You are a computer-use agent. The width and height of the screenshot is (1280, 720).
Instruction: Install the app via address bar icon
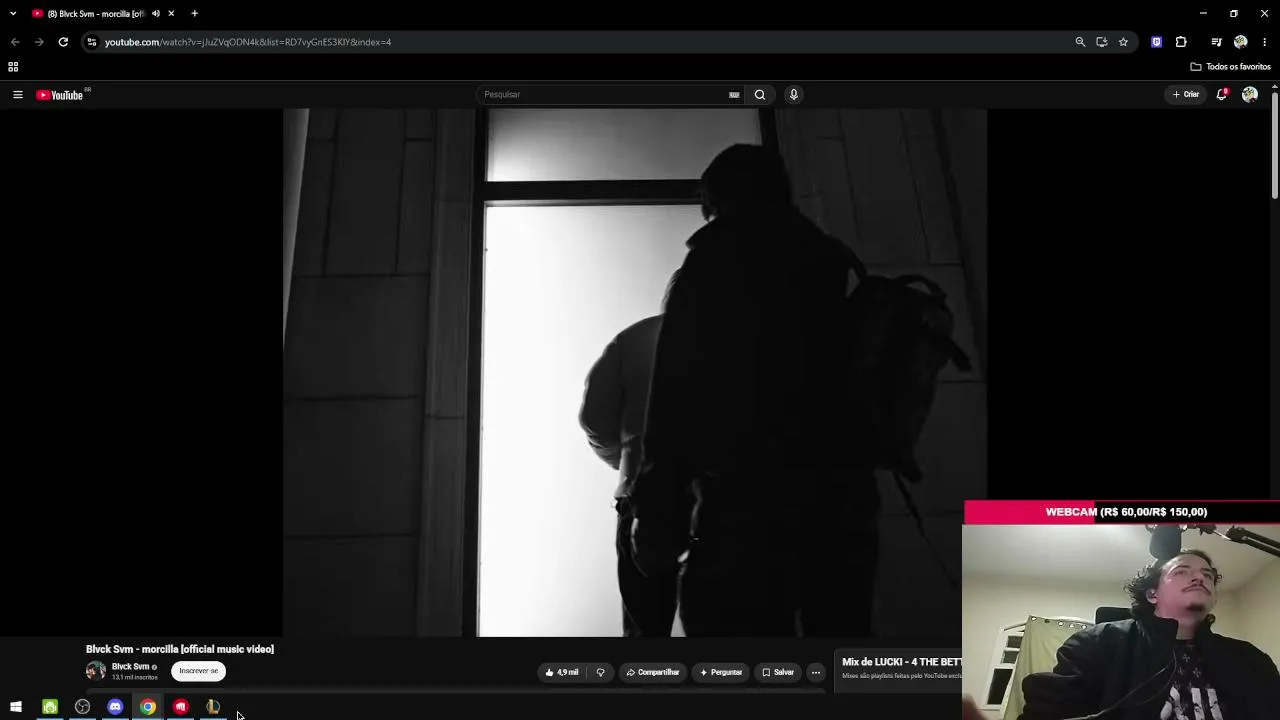(1102, 42)
